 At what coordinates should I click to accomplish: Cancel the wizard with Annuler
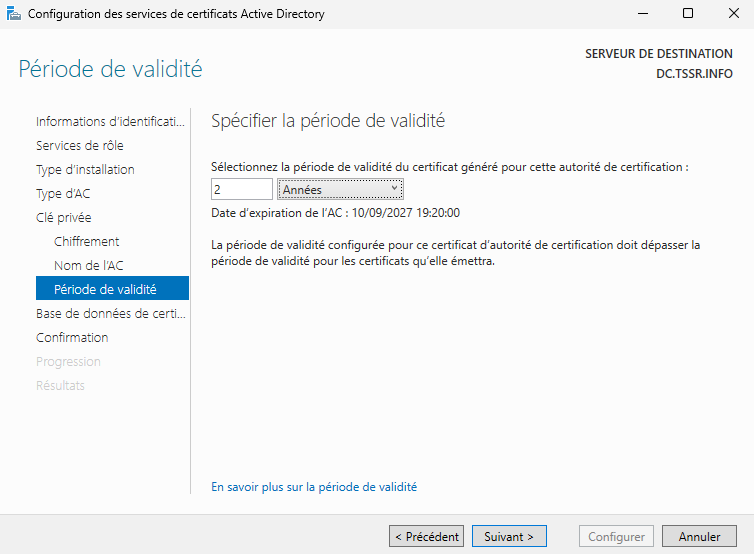point(699,537)
